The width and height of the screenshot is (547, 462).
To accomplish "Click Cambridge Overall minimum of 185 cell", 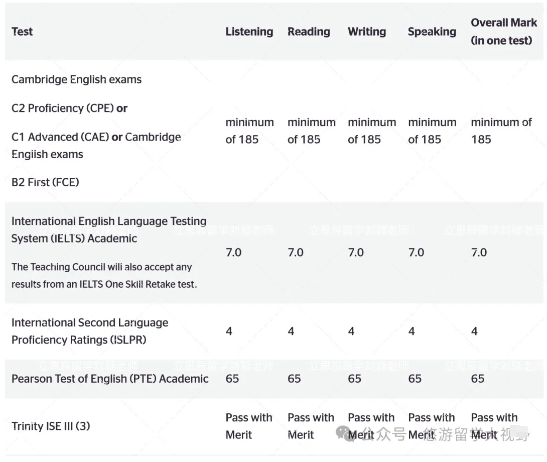I will (x=501, y=131).
